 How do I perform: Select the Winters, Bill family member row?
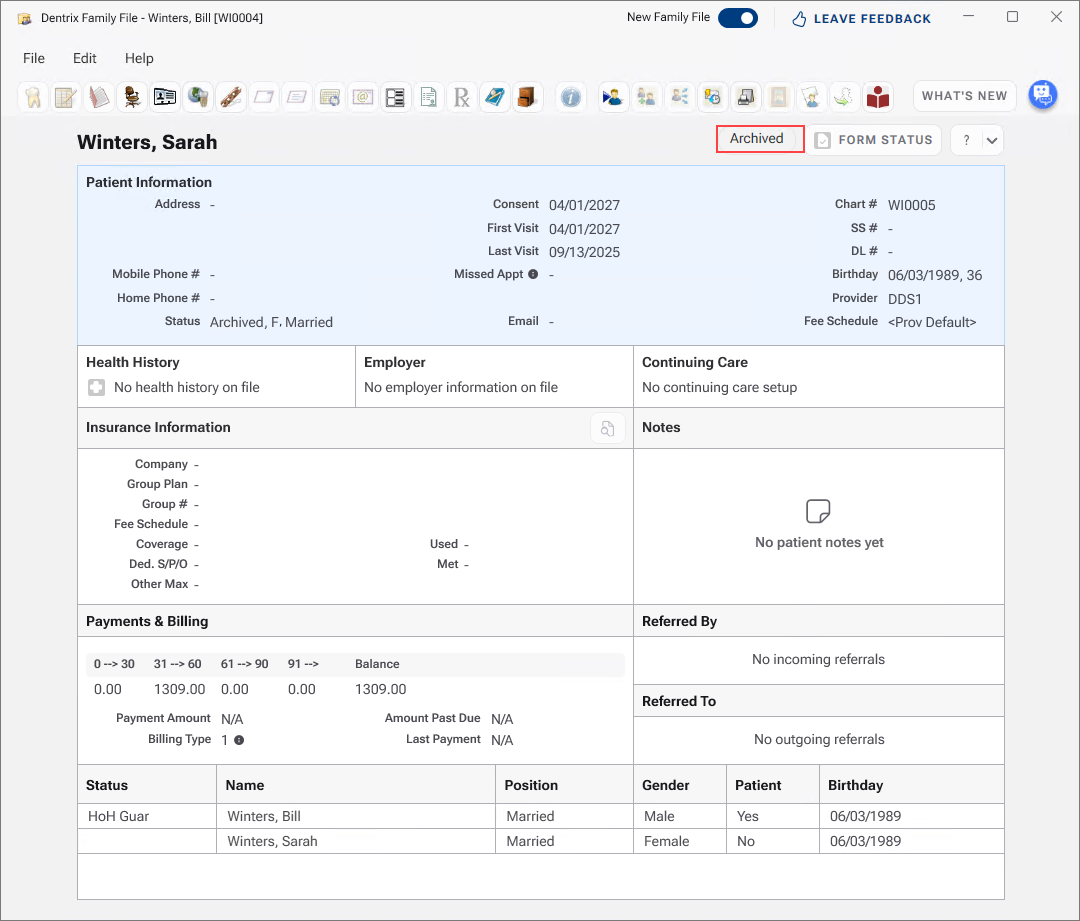(541, 816)
